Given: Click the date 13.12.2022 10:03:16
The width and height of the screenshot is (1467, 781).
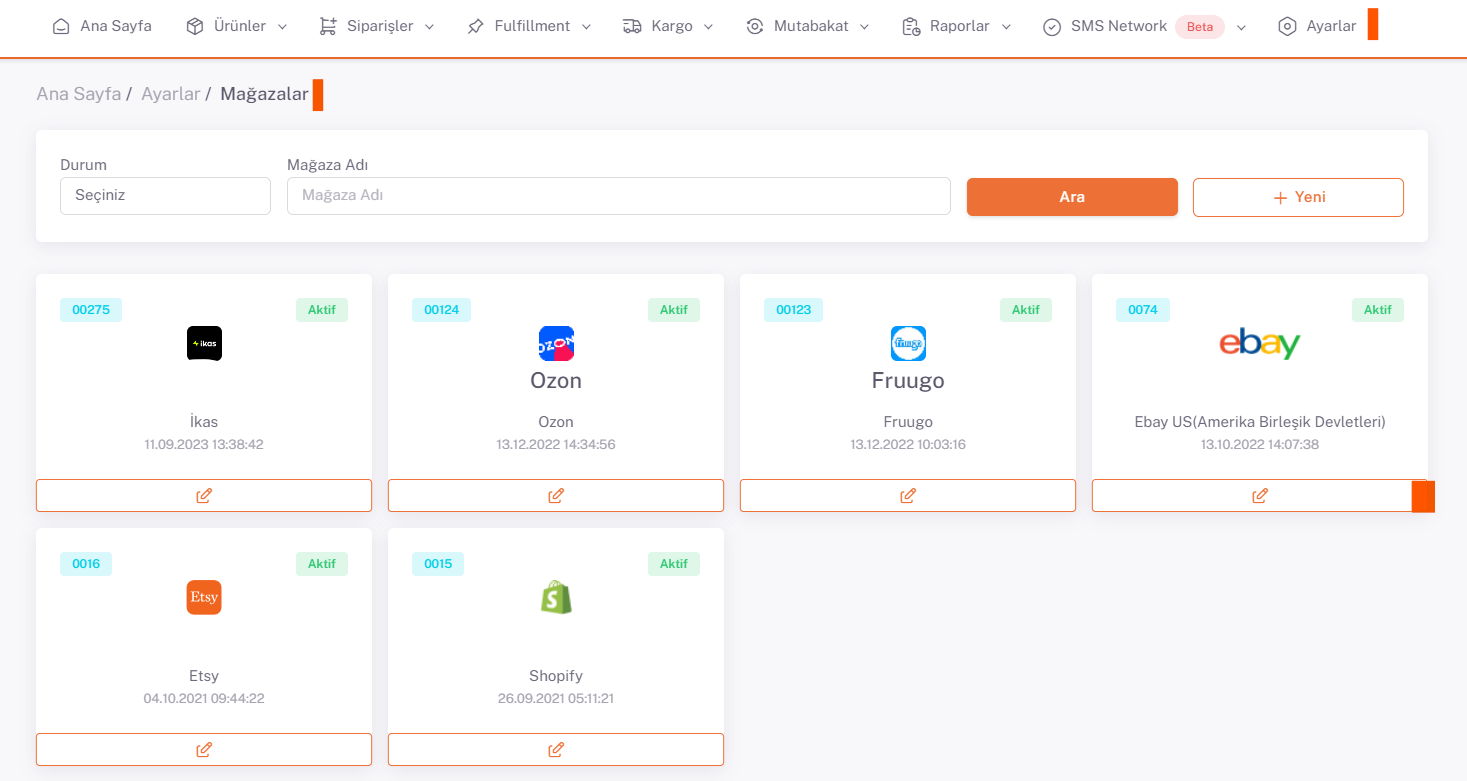Looking at the screenshot, I should [x=908, y=444].
